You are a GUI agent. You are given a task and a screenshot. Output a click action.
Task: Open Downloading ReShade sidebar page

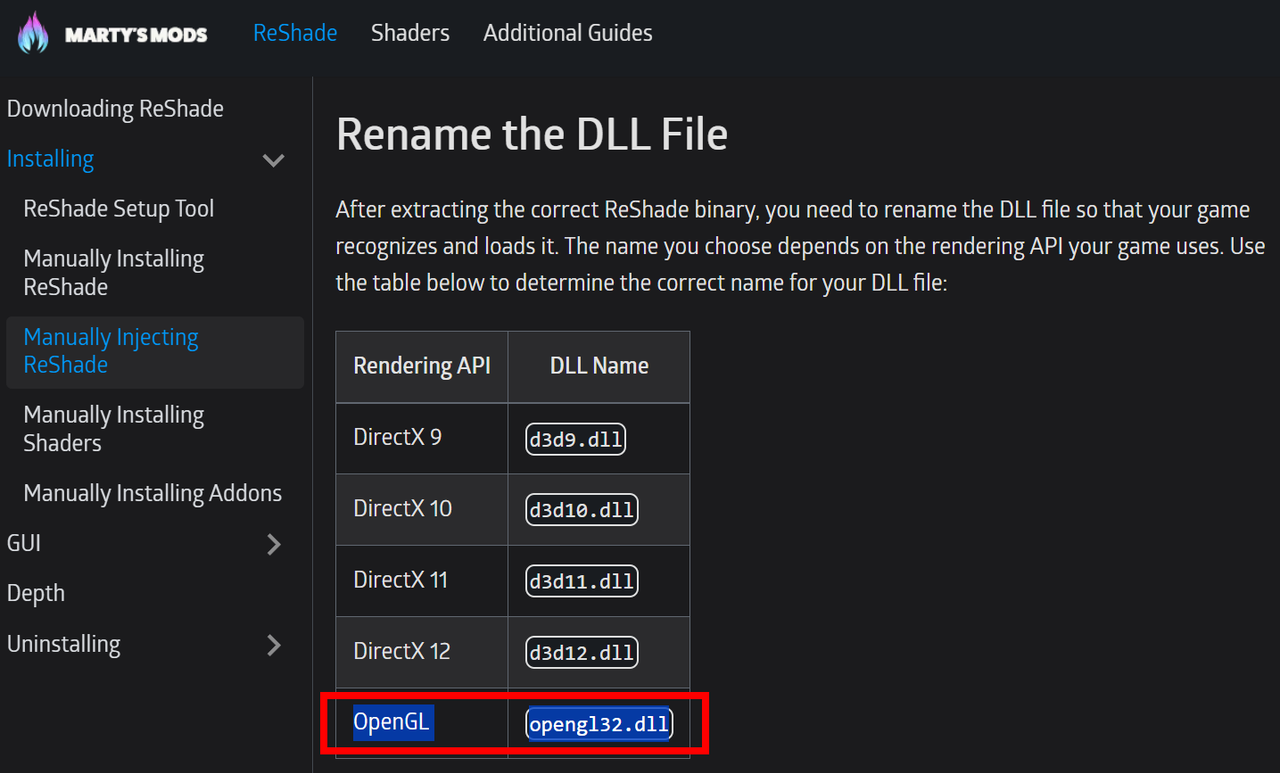115,109
